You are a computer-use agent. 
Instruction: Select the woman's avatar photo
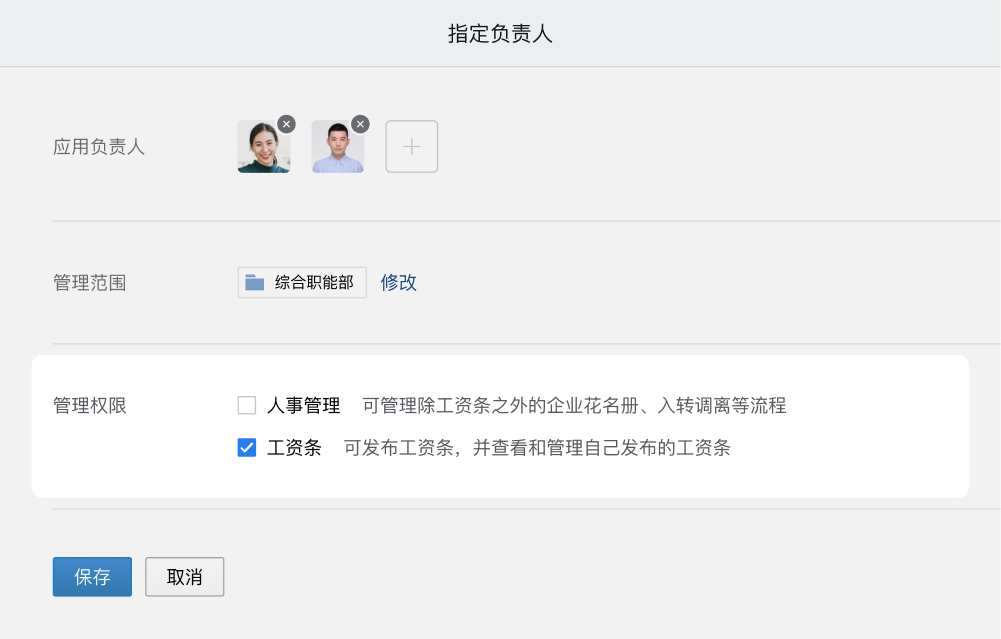click(263, 148)
